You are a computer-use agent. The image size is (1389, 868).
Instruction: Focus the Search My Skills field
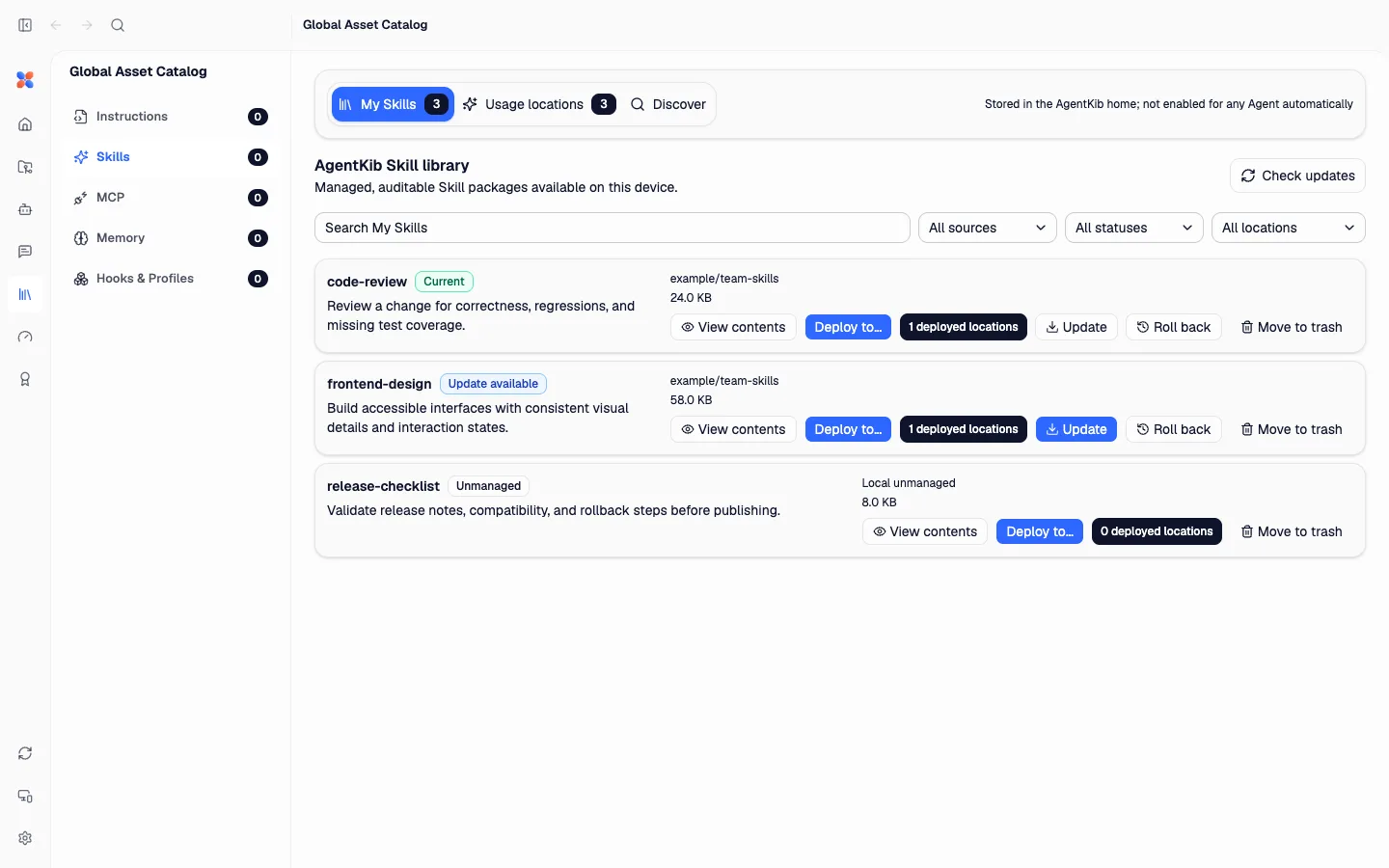[613, 228]
